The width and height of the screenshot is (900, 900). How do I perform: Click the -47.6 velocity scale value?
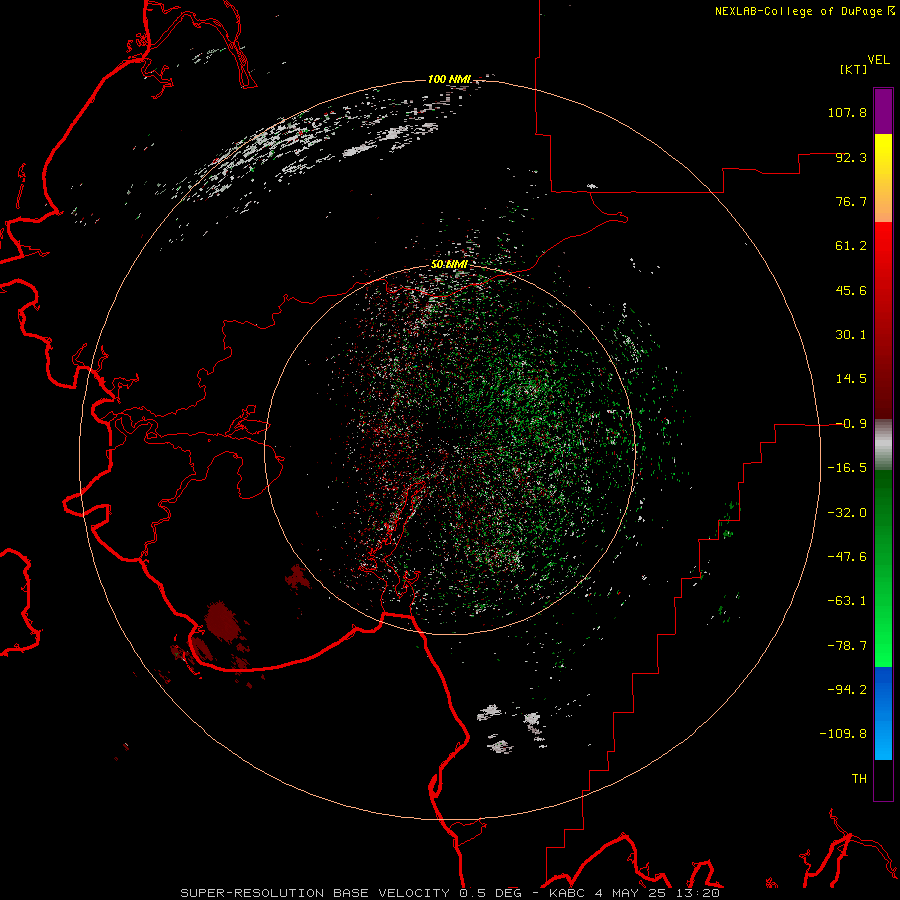pos(847,557)
